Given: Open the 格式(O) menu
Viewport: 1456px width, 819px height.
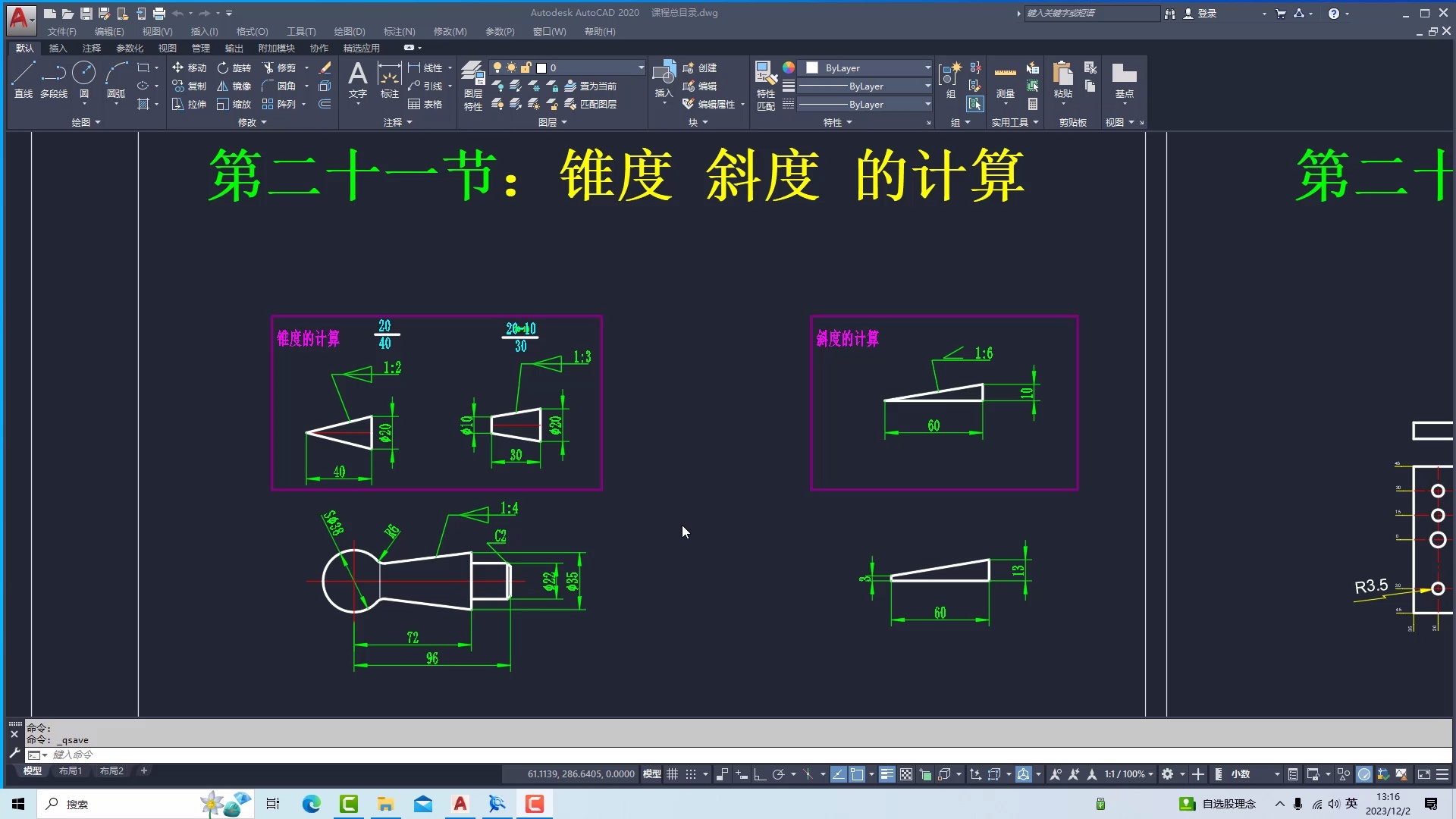Looking at the screenshot, I should 251,31.
